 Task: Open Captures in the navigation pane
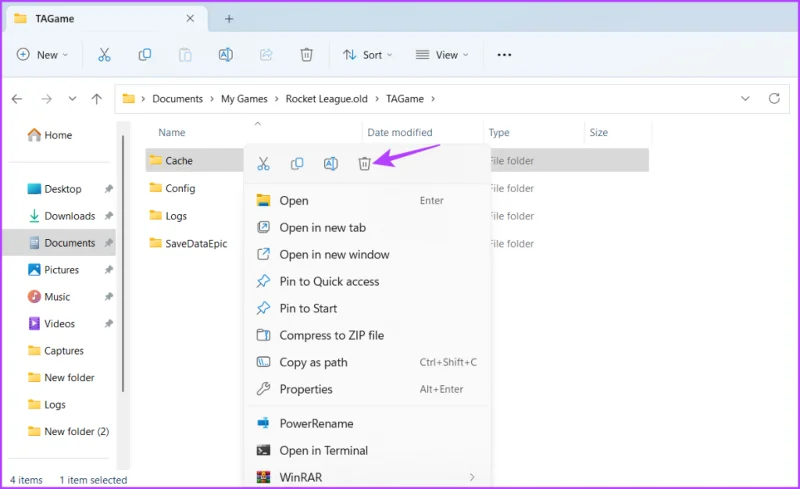[x=56, y=351]
